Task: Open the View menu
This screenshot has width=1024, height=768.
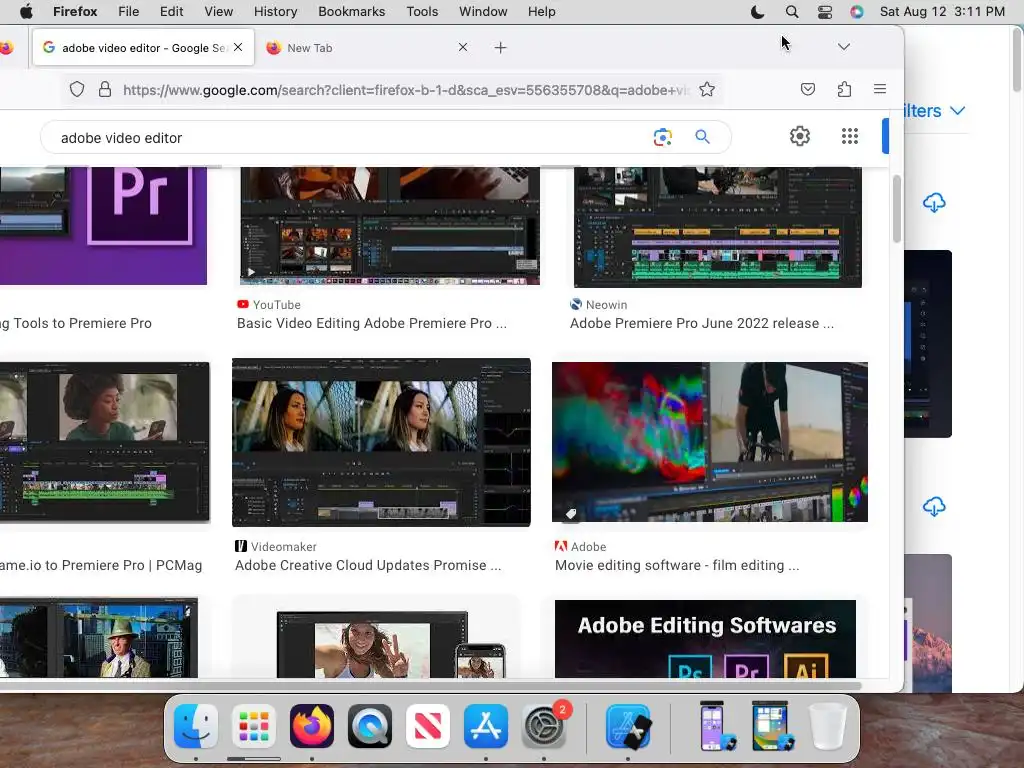Action: pos(218,11)
